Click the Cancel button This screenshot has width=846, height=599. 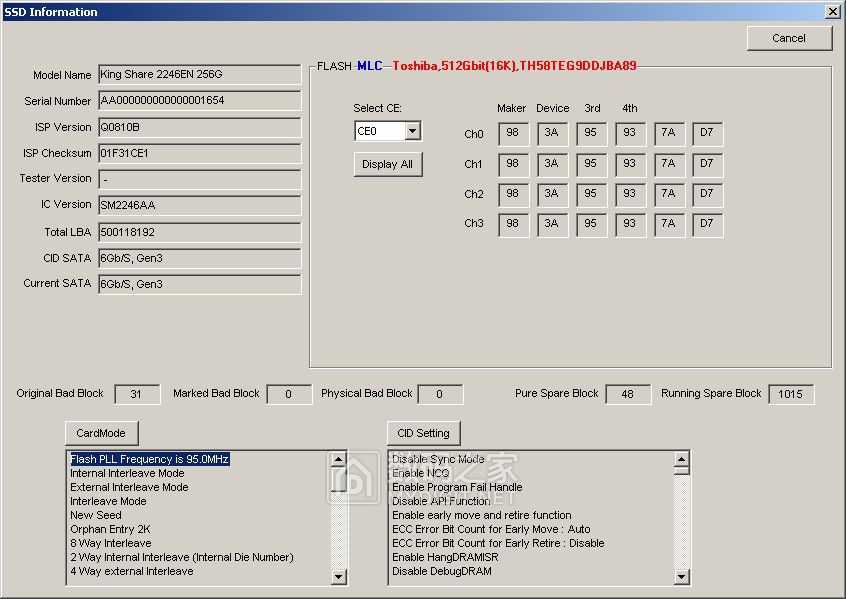(x=789, y=38)
